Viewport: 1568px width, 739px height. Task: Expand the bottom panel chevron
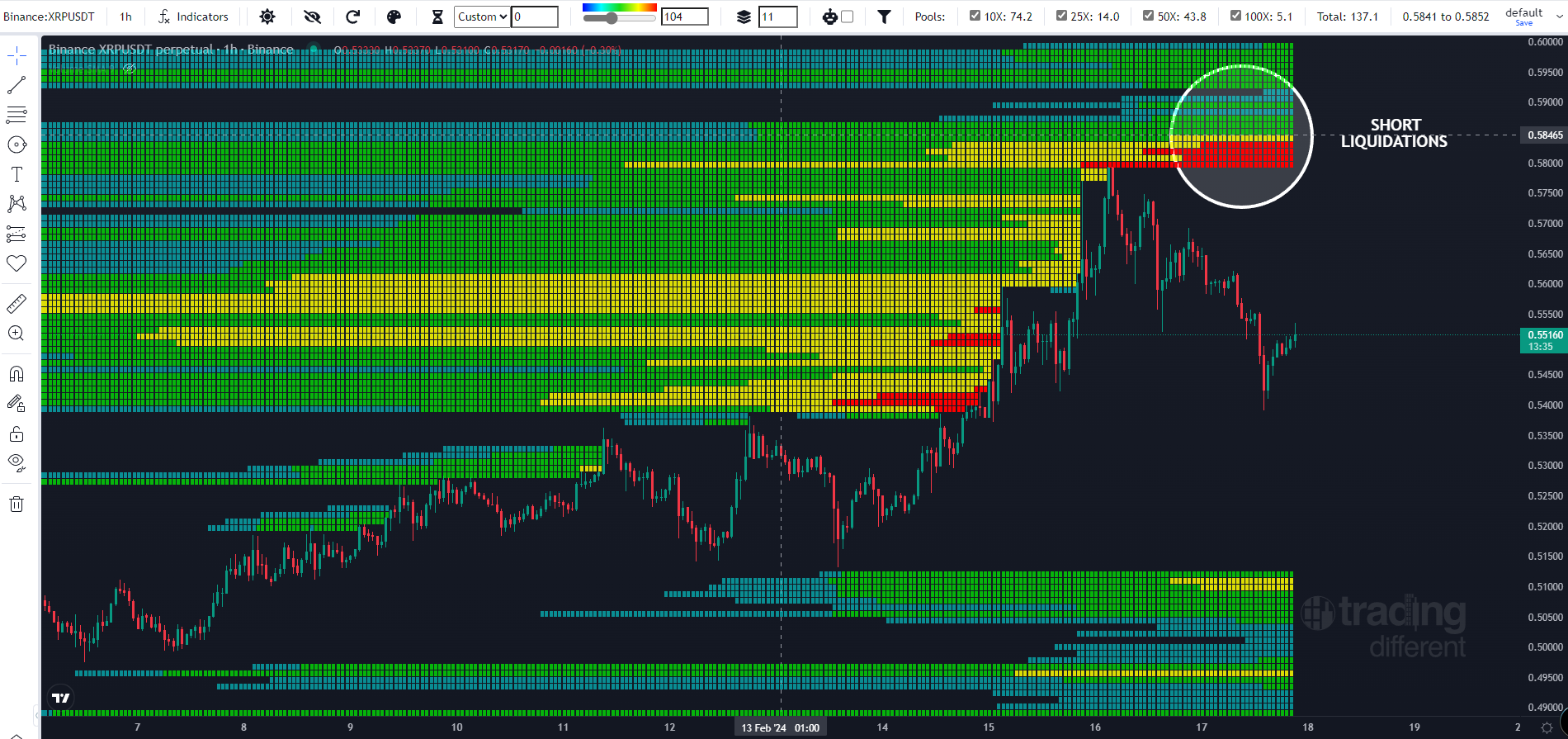[16, 735]
